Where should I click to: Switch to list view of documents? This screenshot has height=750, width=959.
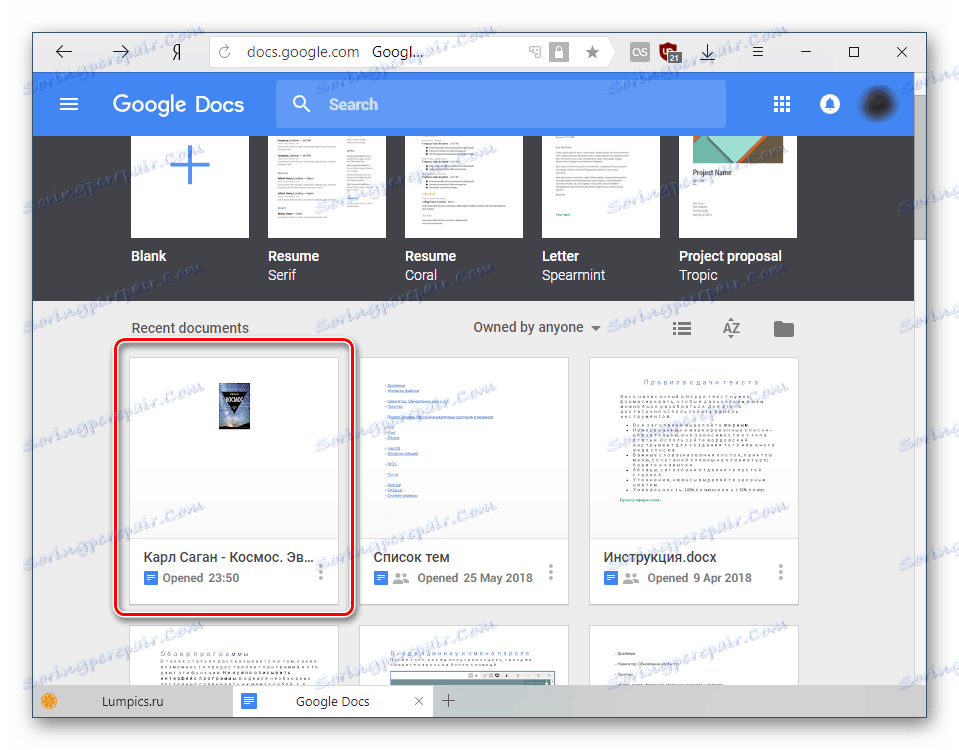pos(682,329)
